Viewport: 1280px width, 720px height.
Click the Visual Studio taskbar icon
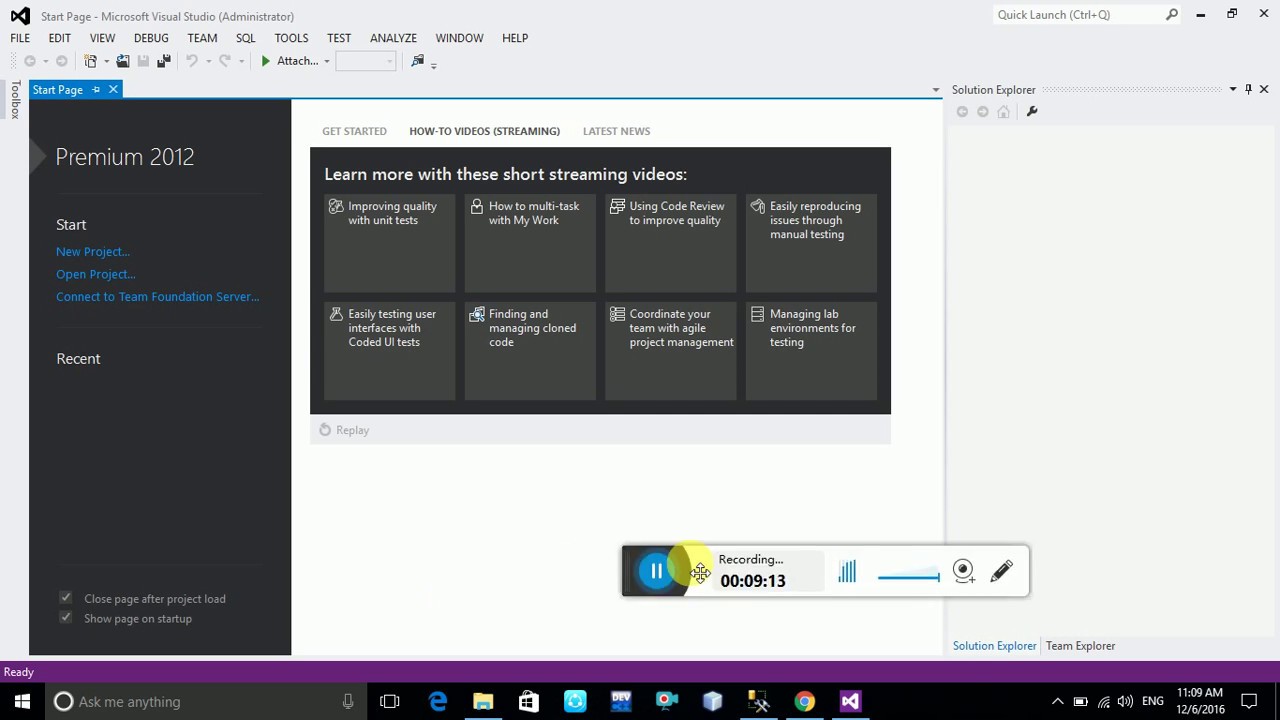click(x=850, y=702)
